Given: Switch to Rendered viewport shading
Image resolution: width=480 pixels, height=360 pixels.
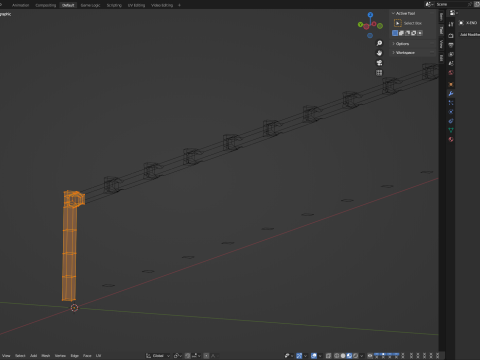Looking at the screenshot, I should pyautogui.click(x=356, y=356).
